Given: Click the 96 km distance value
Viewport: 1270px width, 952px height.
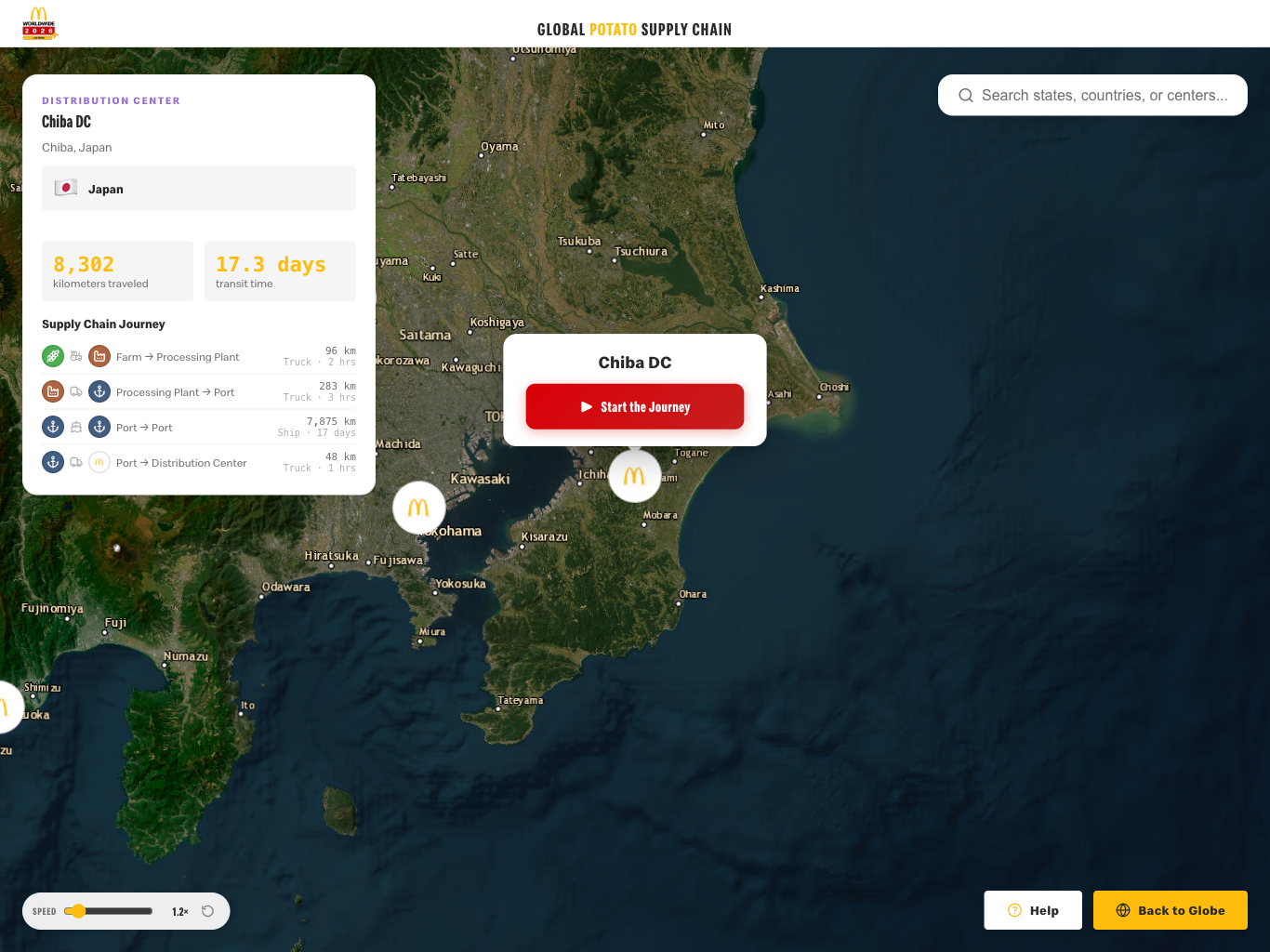Looking at the screenshot, I should click(340, 350).
